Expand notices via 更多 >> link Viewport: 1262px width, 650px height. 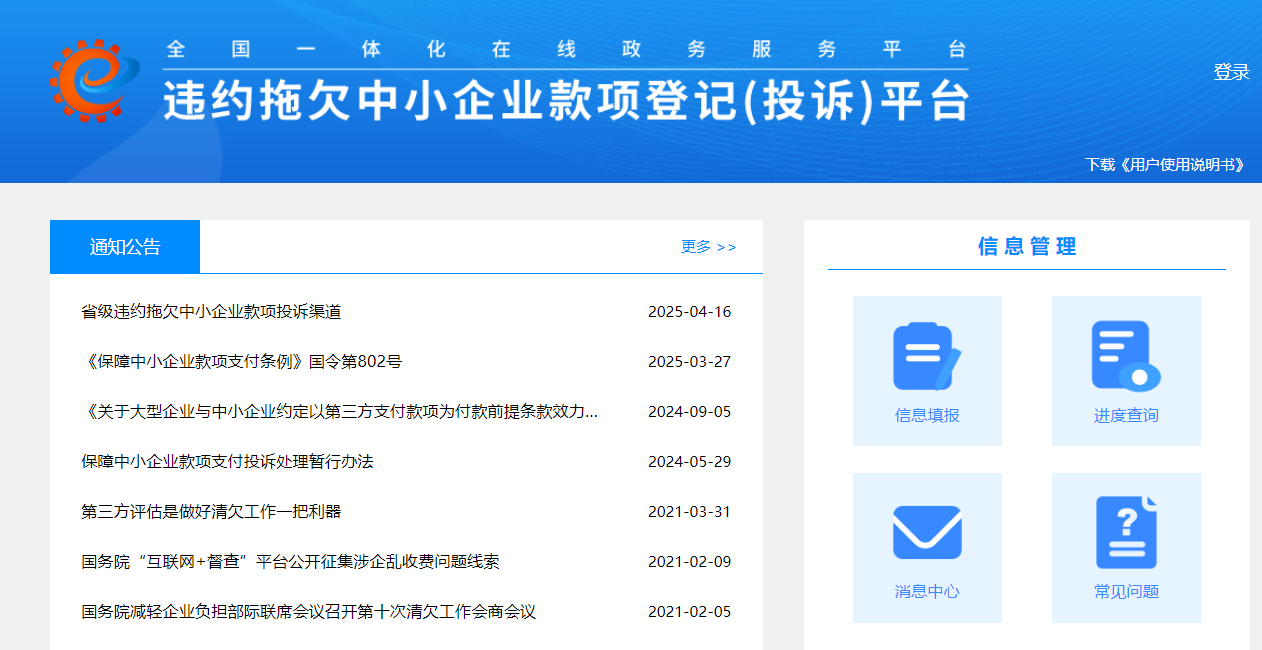[x=708, y=247]
